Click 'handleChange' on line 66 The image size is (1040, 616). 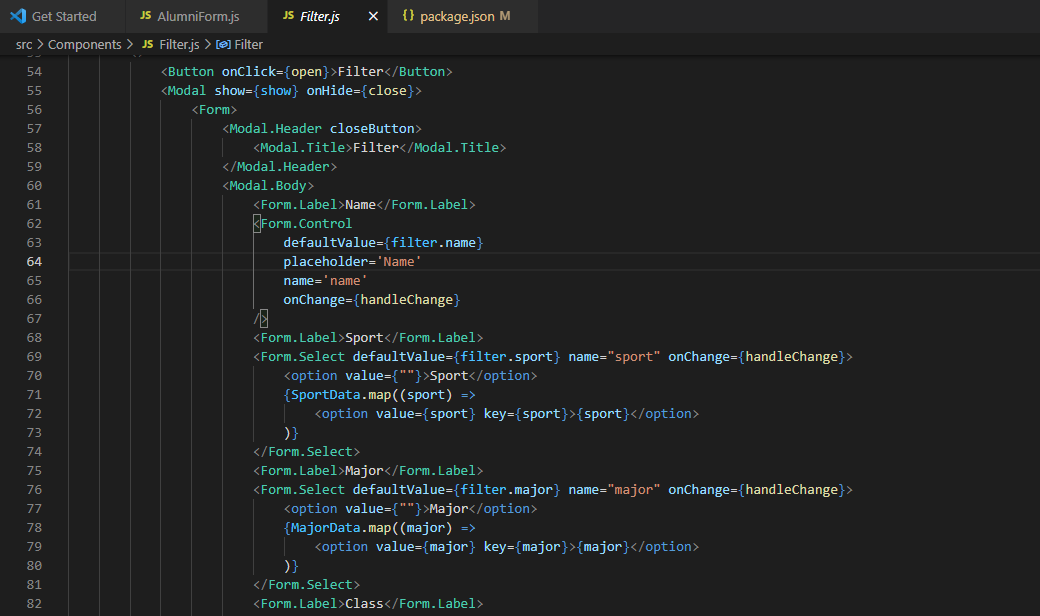point(407,300)
